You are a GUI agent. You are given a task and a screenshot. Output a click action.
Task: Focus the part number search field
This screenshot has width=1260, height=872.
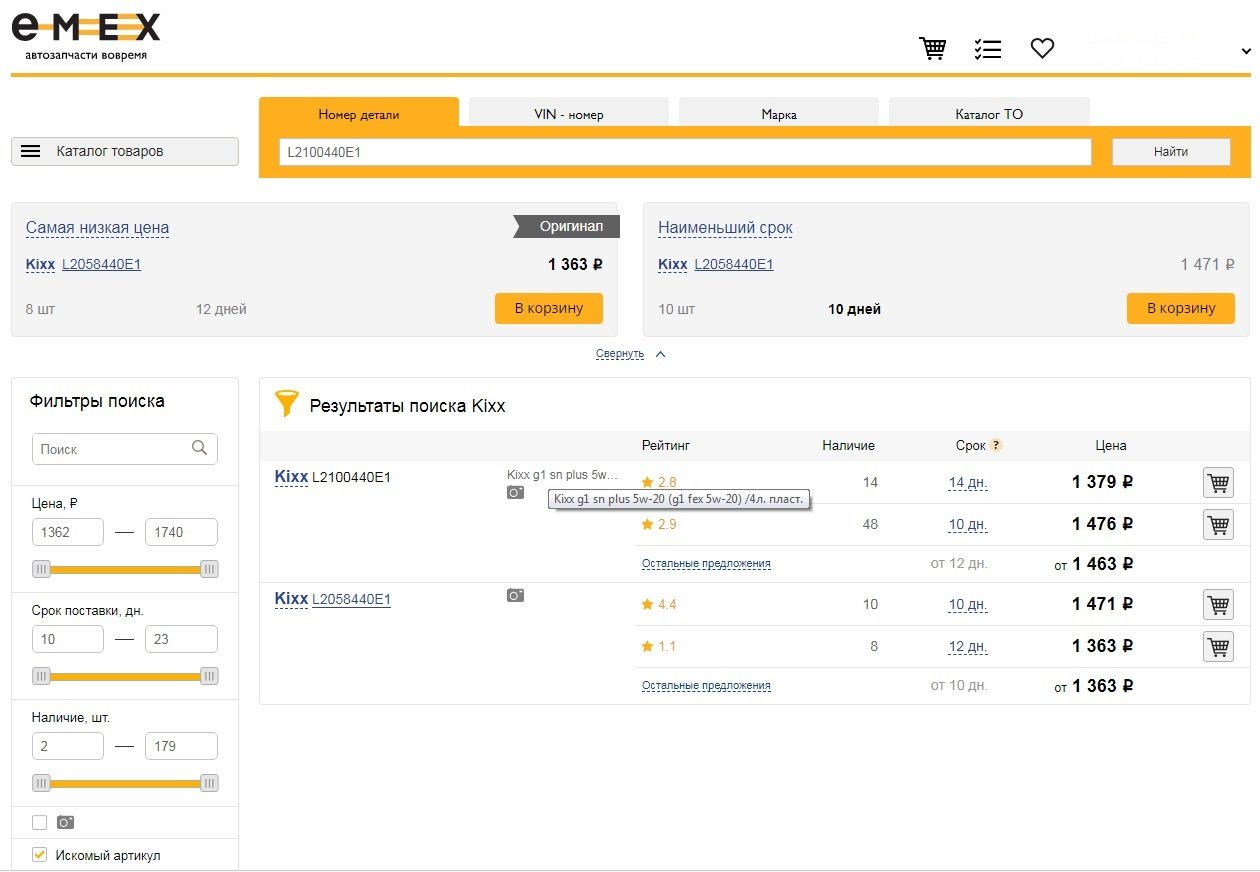click(685, 152)
